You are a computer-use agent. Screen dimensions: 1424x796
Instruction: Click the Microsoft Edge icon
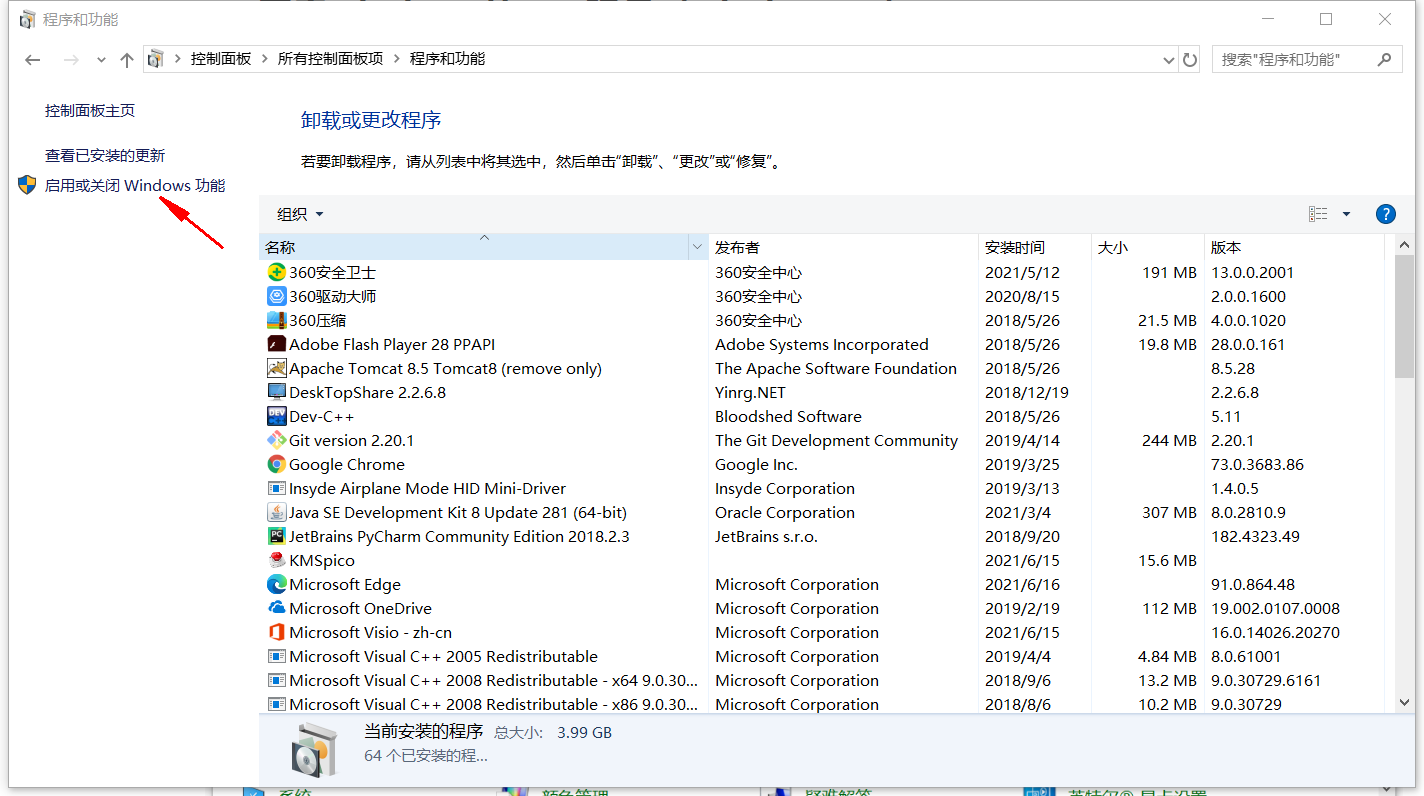click(277, 584)
